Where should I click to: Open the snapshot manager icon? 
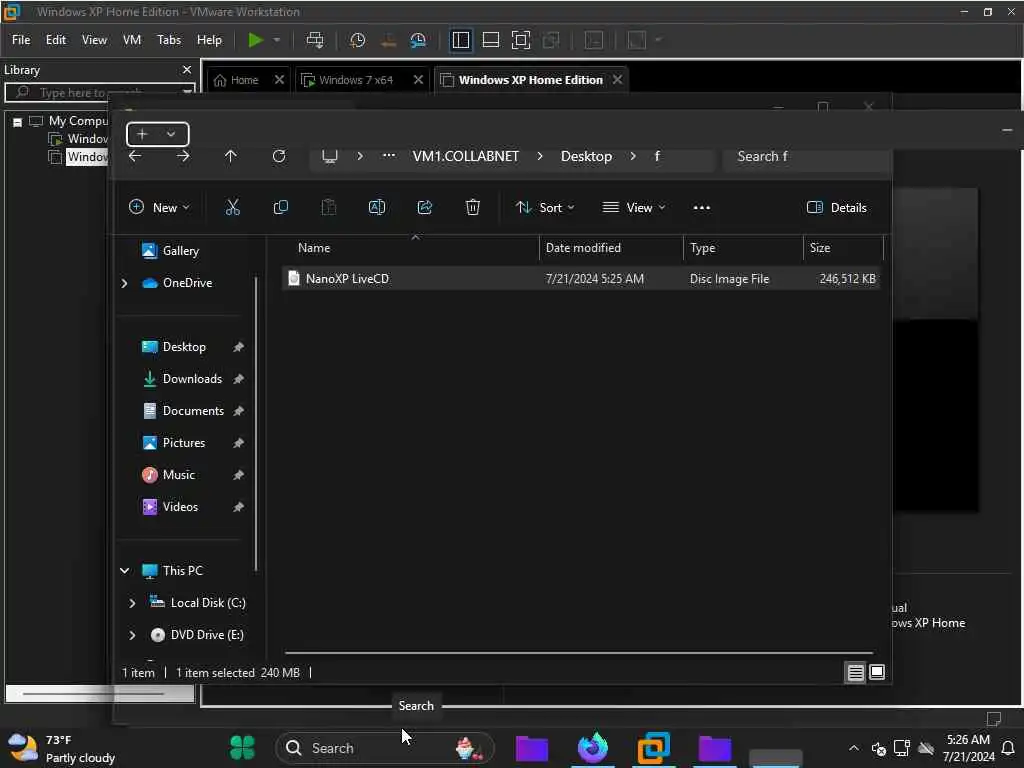418,40
